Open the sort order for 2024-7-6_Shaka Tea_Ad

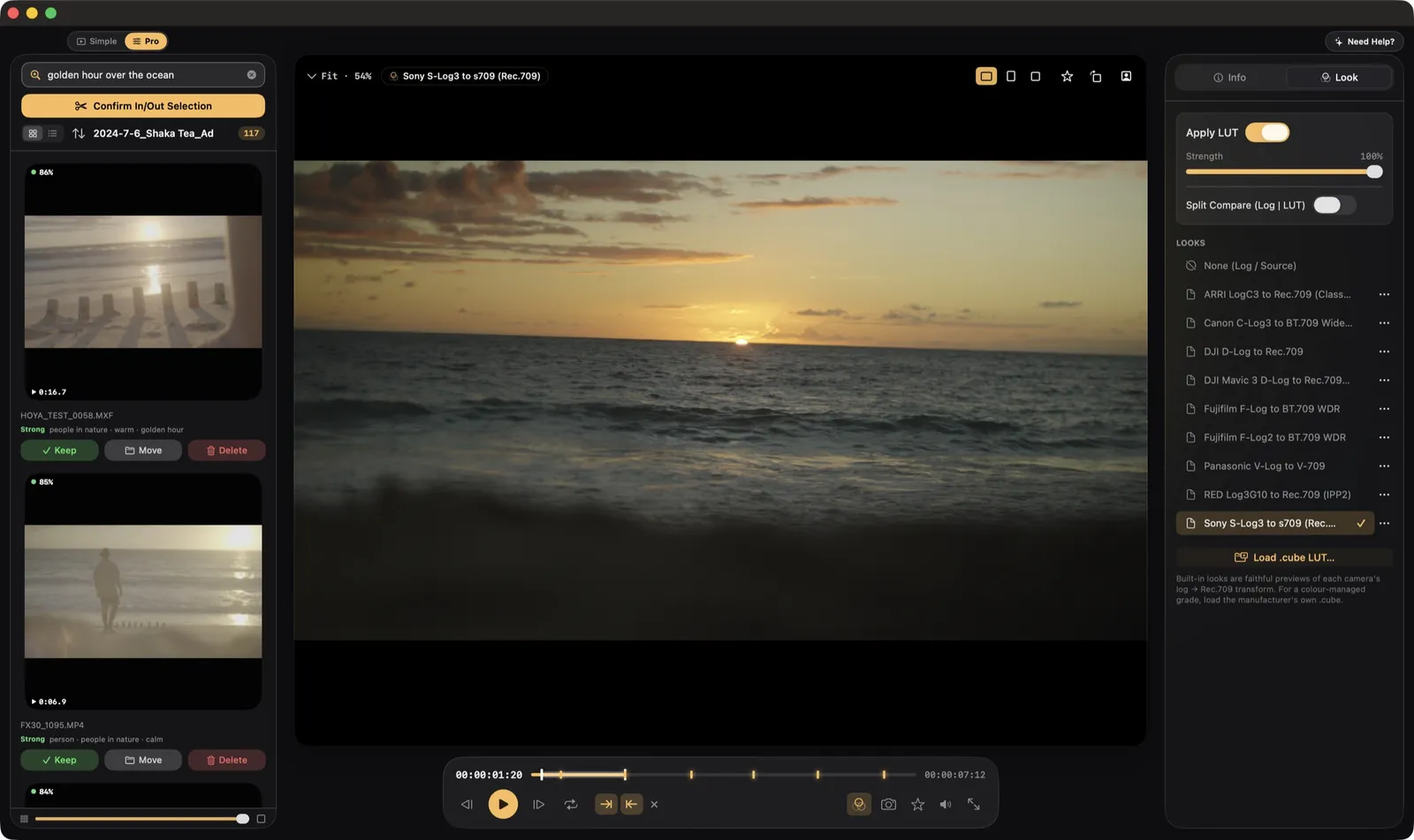coord(79,133)
